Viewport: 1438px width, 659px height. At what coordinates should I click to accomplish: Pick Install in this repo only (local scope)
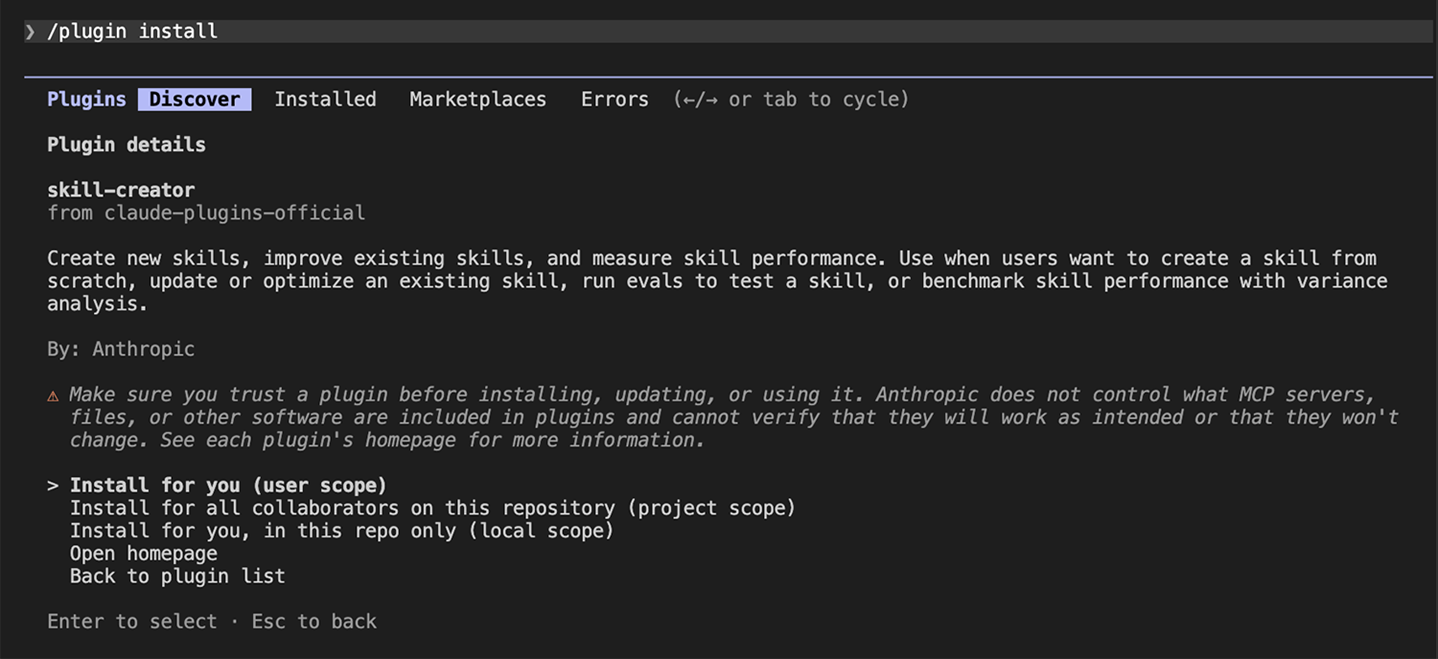pyautogui.click(x=341, y=531)
